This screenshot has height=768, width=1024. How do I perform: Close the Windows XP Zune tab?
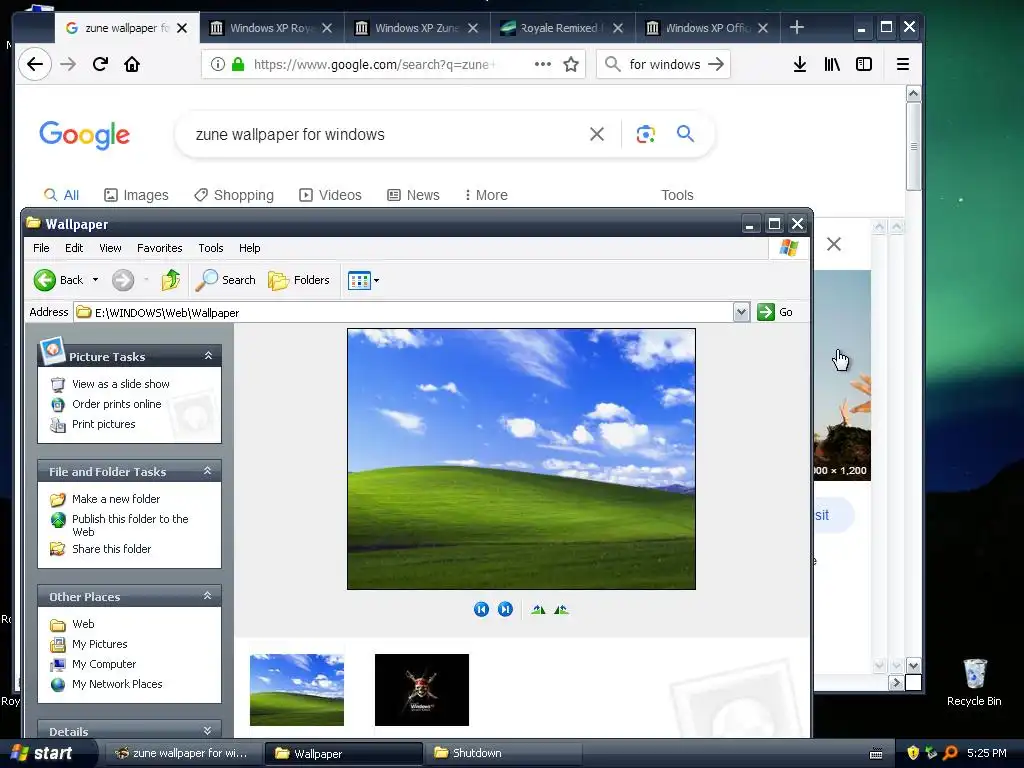(473, 28)
